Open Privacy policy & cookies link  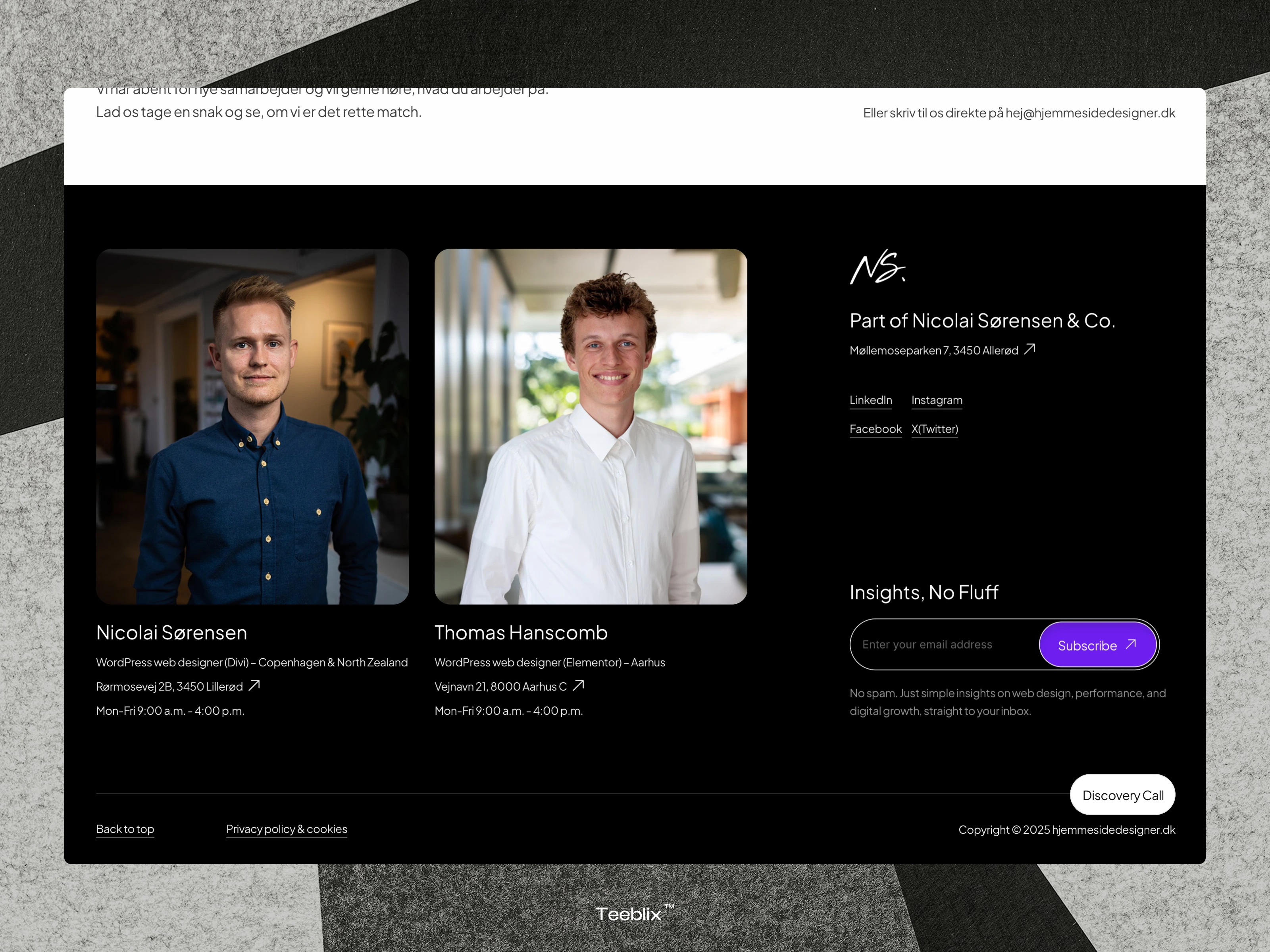tap(287, 829)
